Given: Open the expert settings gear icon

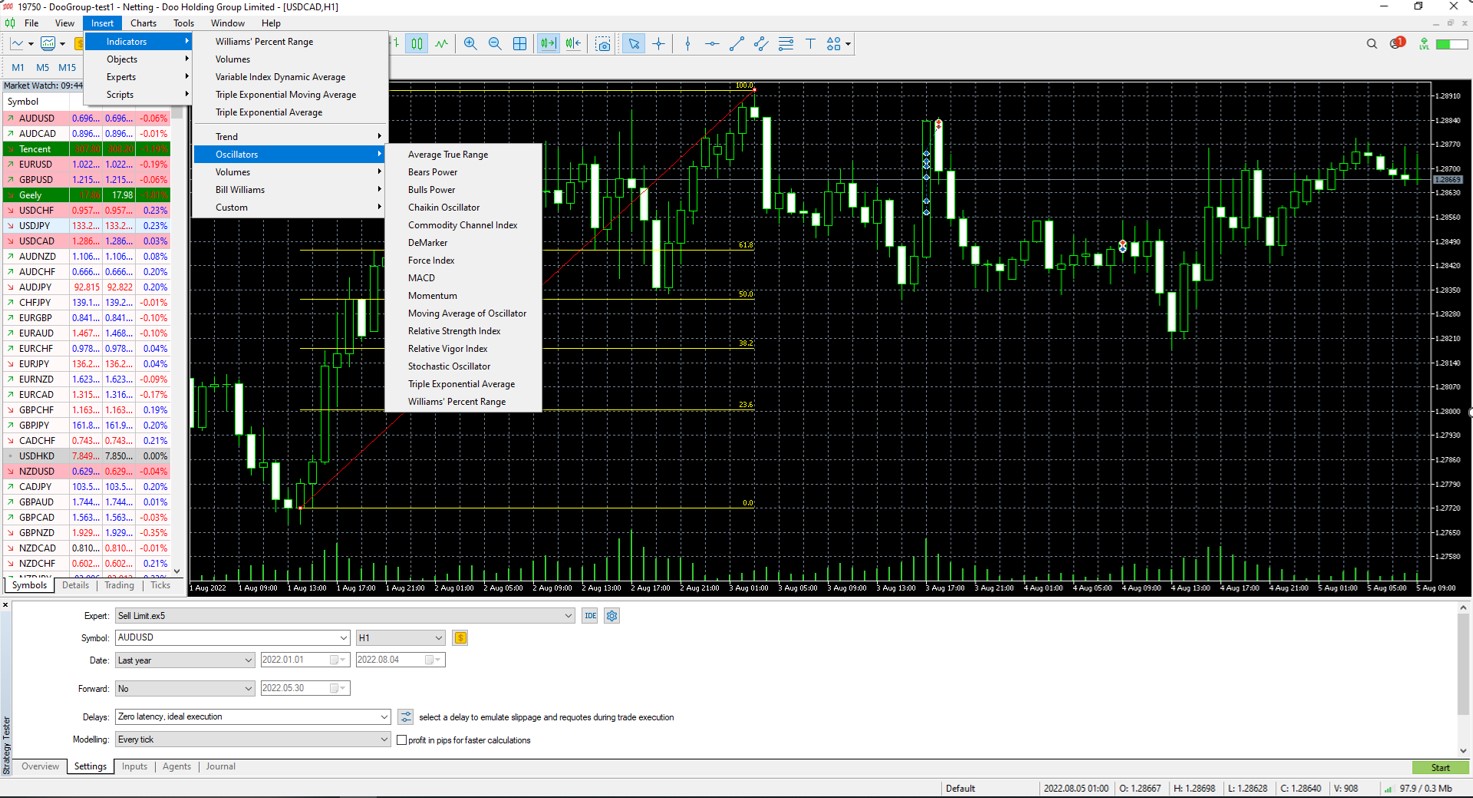Looking at the screenshot, I should click(612, 616).
